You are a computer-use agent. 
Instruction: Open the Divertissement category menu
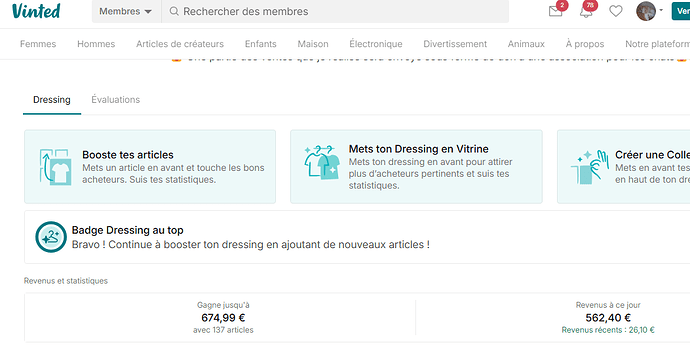[x=455, y=44]
